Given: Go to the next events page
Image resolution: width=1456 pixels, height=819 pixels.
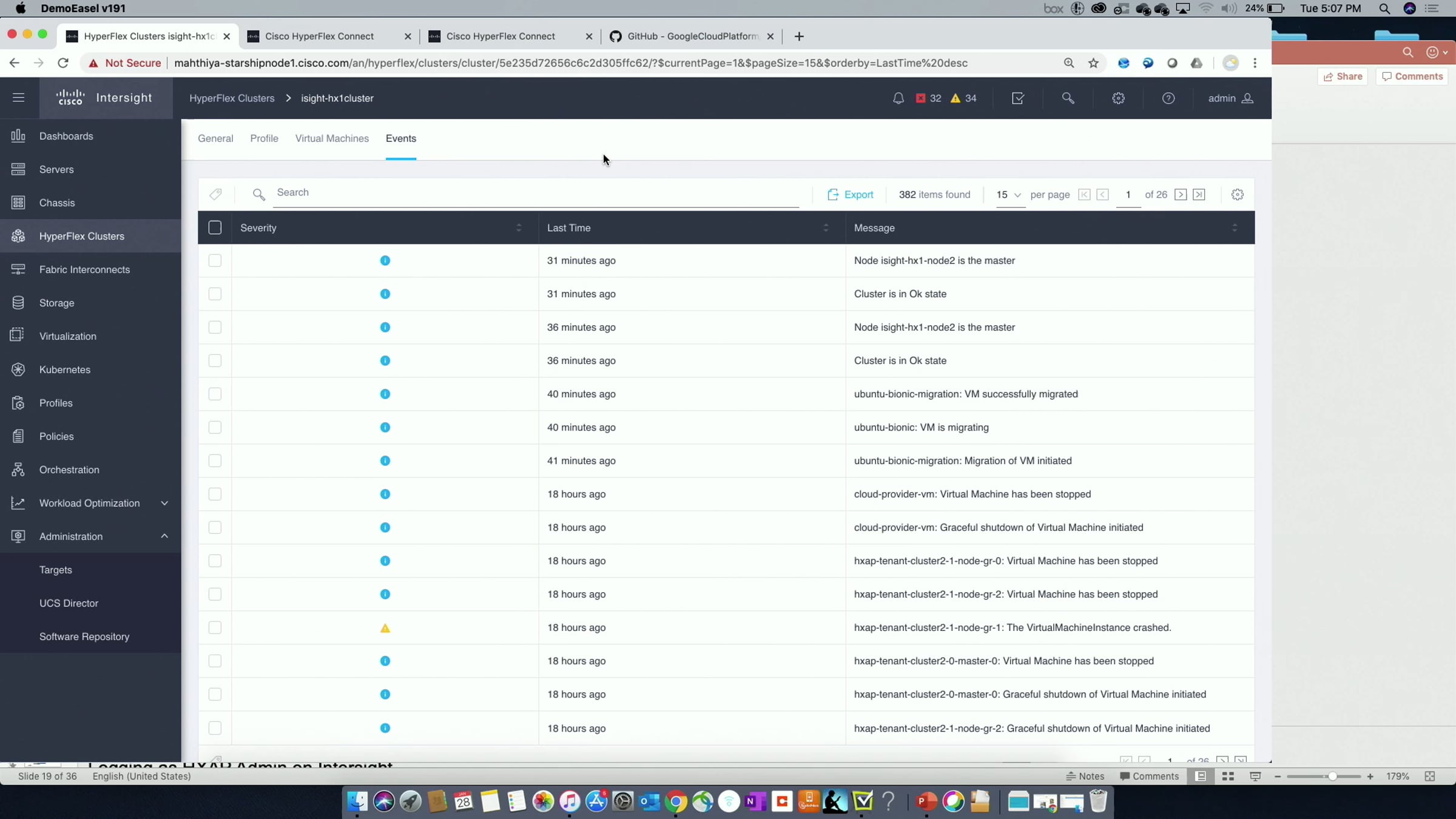Looking at the screenshot, I should (x=1181, y=195).
